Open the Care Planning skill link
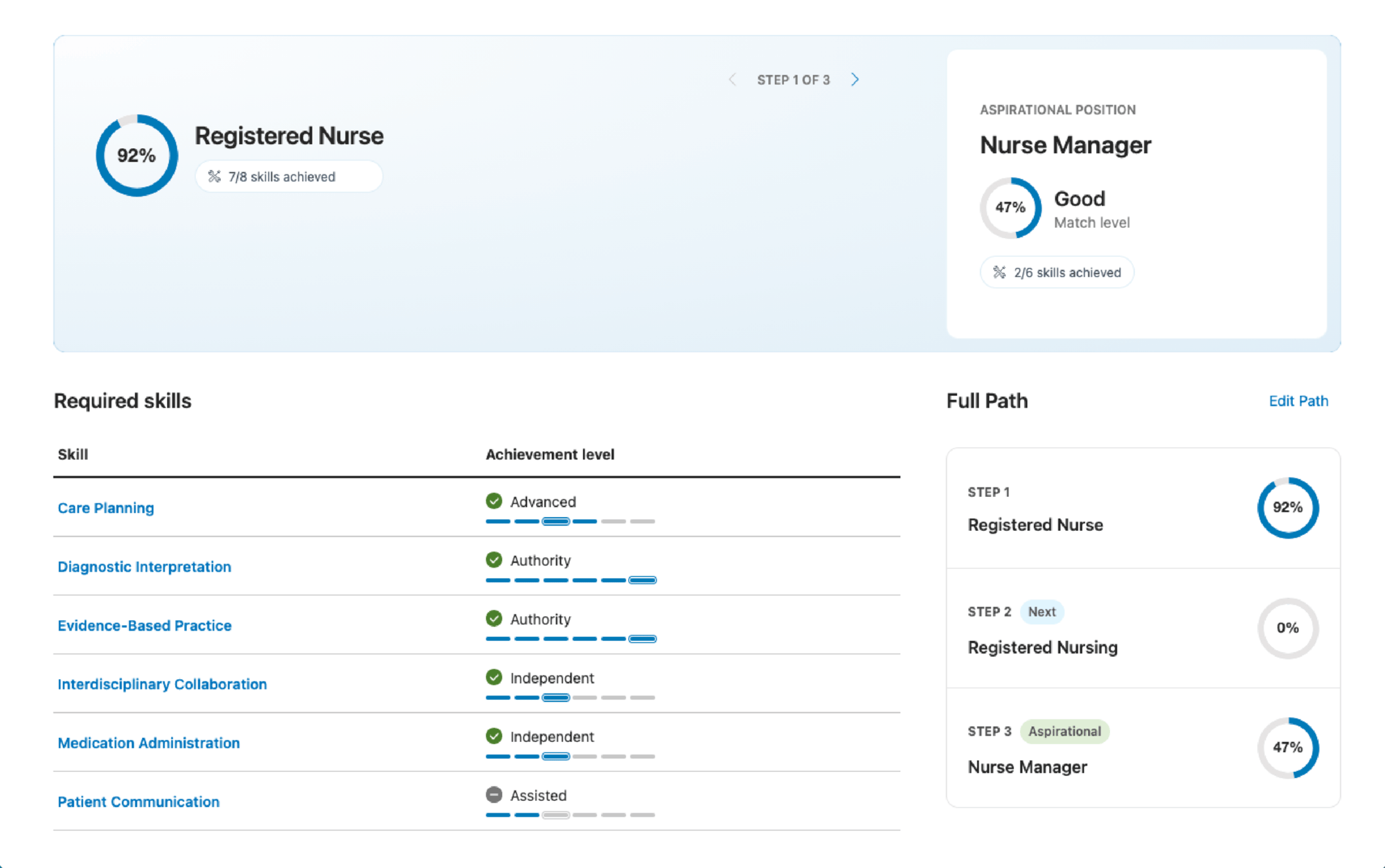Screen dimensions: 1385x868 click(106, 508)
